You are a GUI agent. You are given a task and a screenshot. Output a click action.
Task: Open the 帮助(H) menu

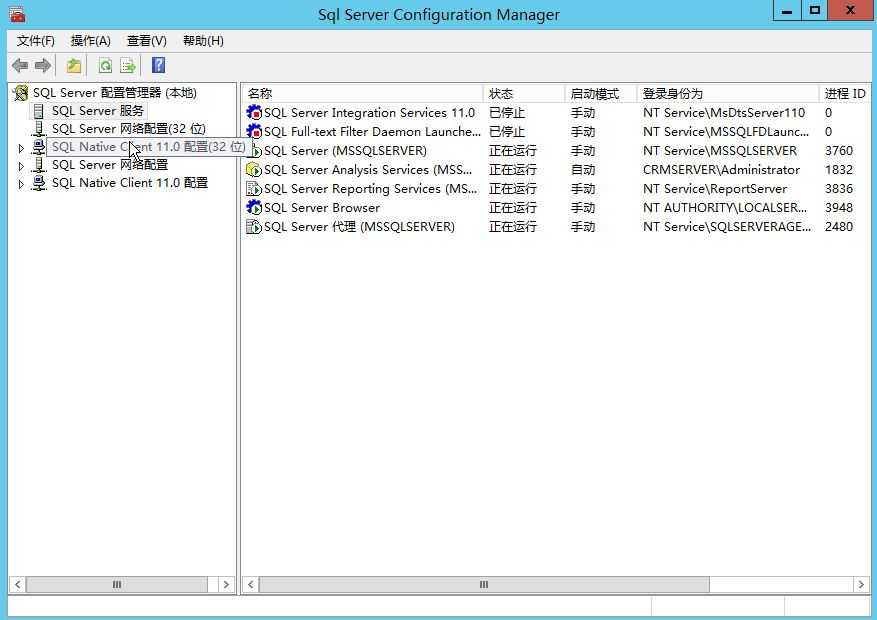click(203, 41)
